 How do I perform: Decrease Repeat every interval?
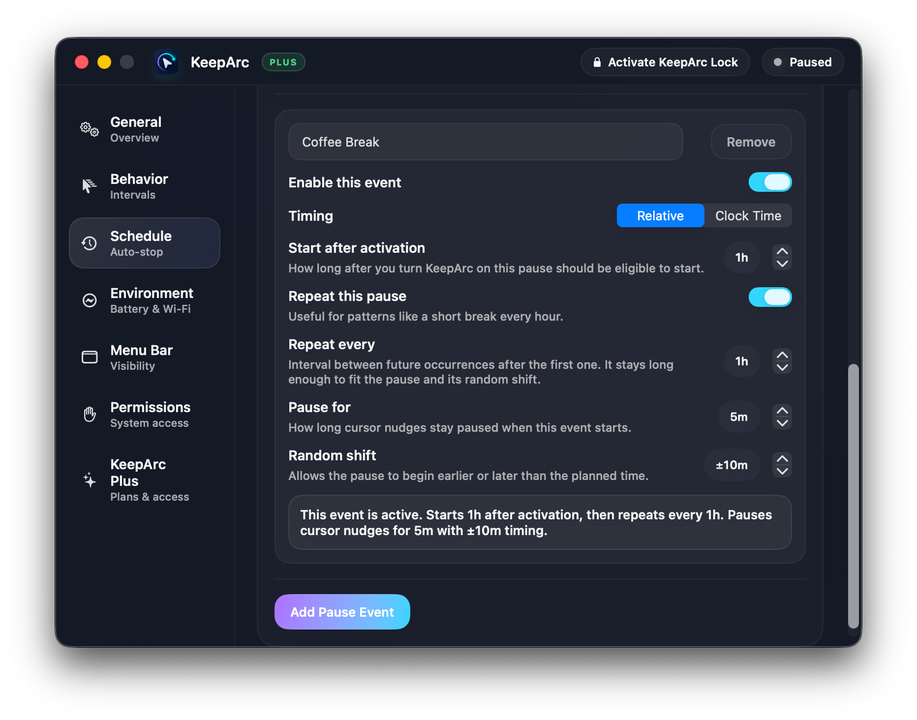[782, 367]
